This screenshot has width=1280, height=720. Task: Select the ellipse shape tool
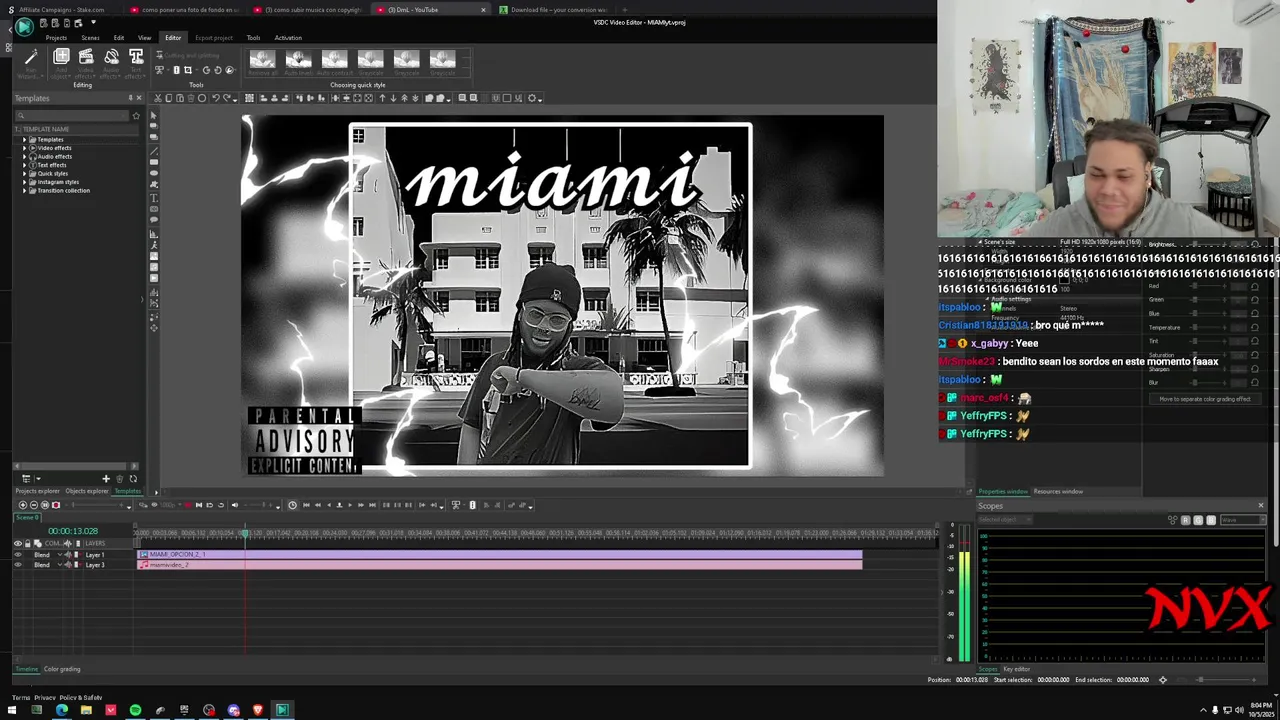pyautogui.click(x=153, y=173)
